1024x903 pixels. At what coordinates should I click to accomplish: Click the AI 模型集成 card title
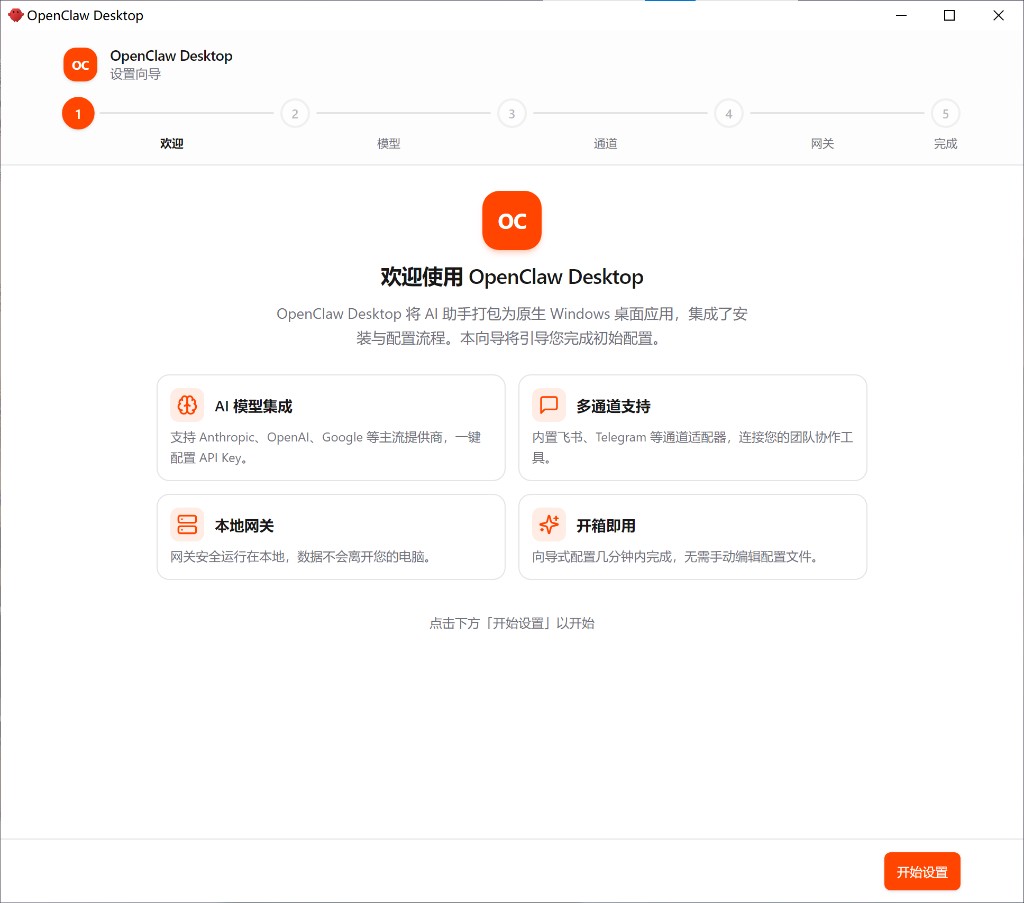253,406
